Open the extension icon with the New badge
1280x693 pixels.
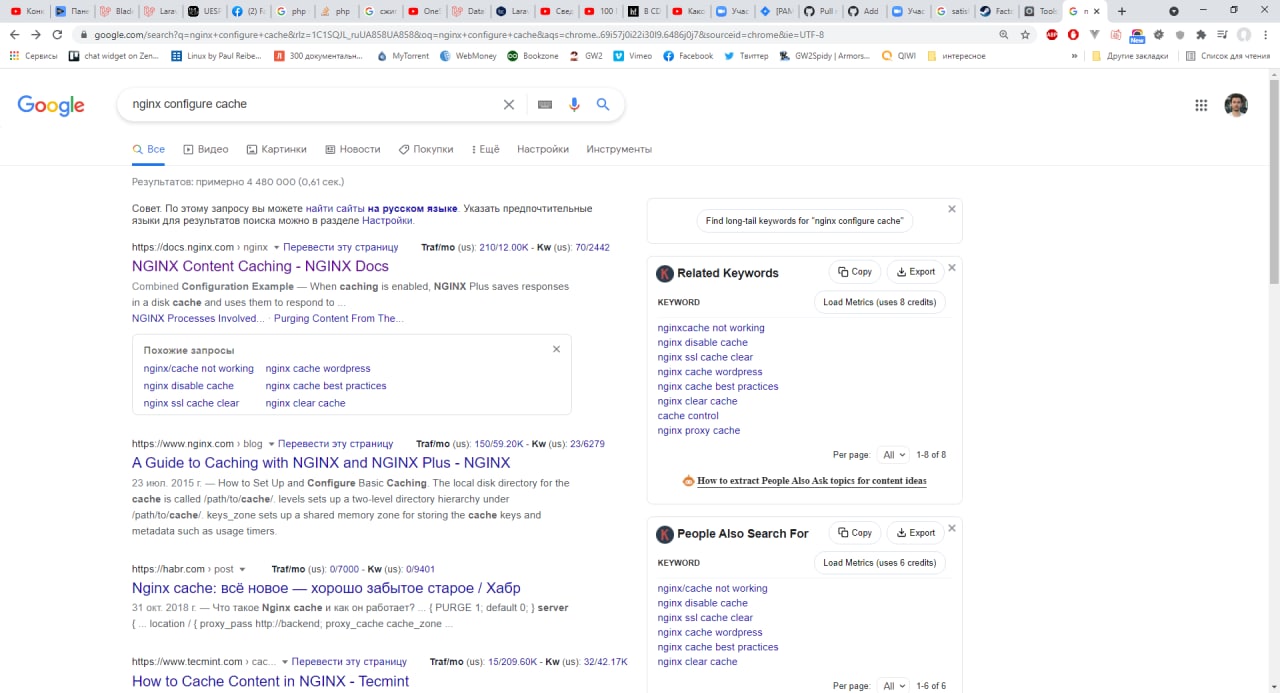(x=1137, y=35)
